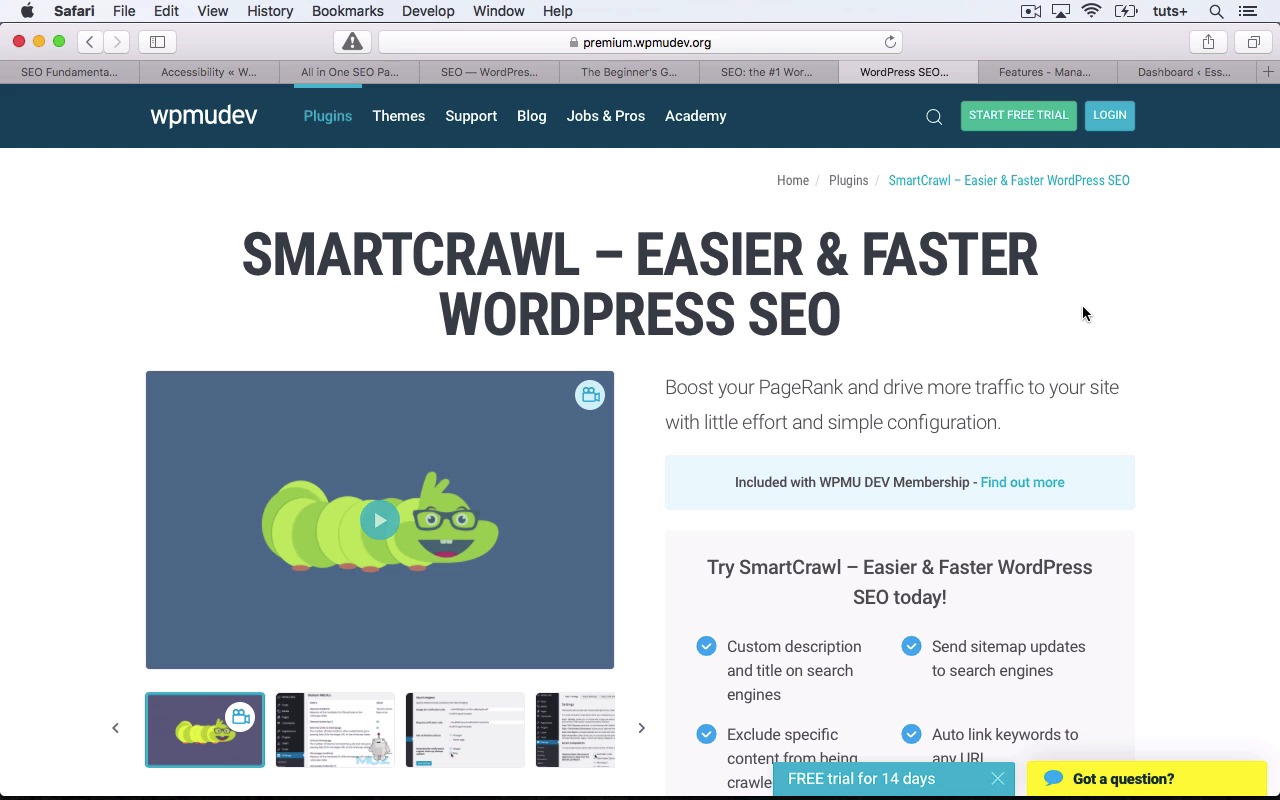The height and width of the screenshot is (800, 1280).
Task: Open Blog in site navigation
Action: pyautogui.click(x=532, y=116)
